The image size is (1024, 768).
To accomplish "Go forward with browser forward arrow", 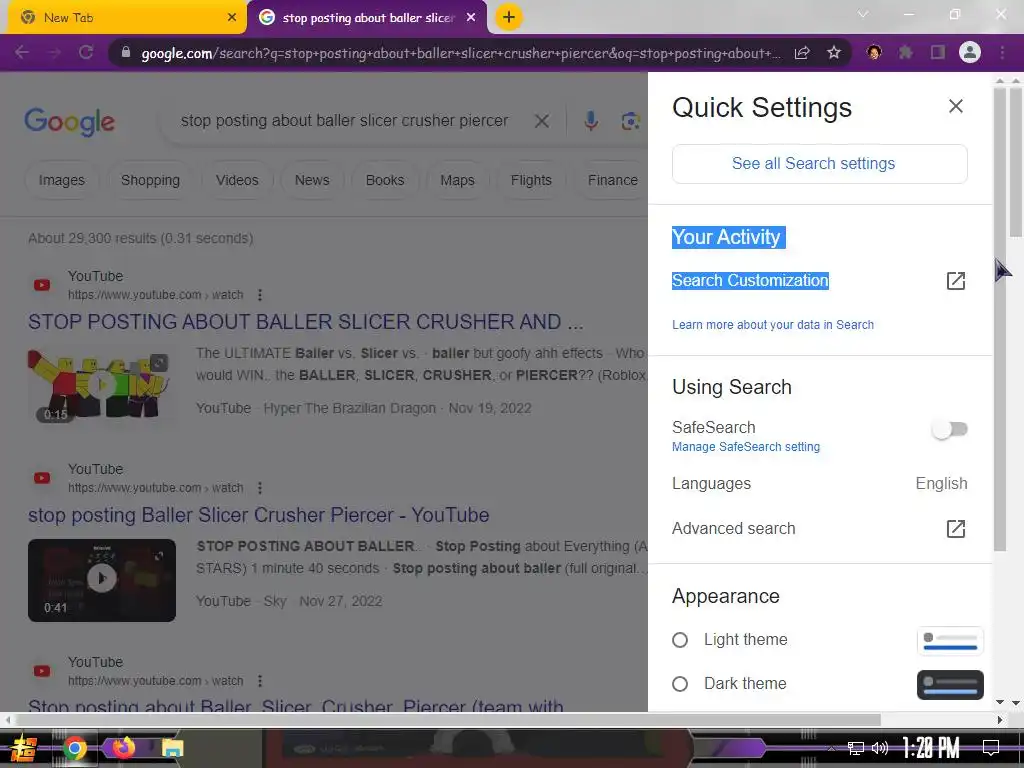I will click(54, 52).
